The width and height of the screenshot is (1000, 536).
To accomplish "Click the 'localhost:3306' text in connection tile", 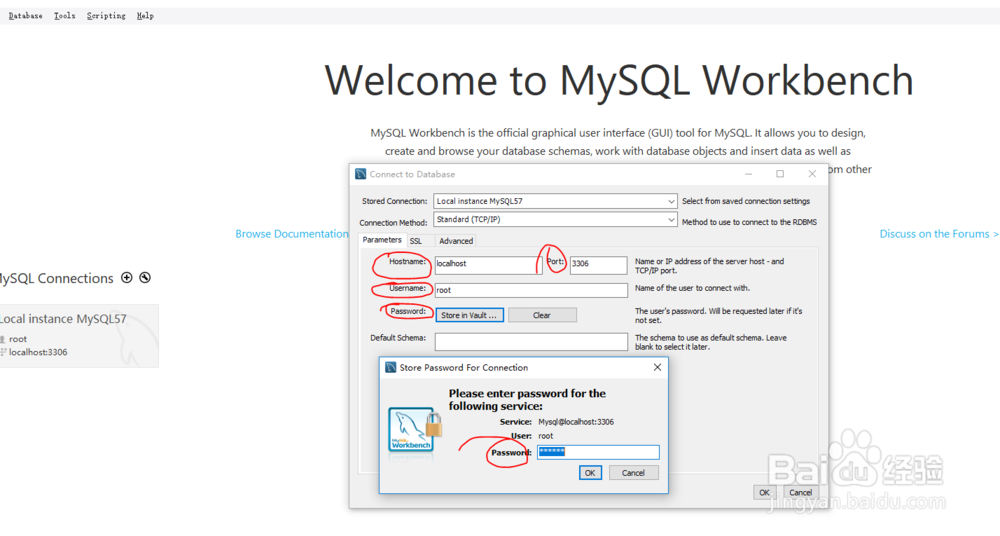I will coord(38,352).
